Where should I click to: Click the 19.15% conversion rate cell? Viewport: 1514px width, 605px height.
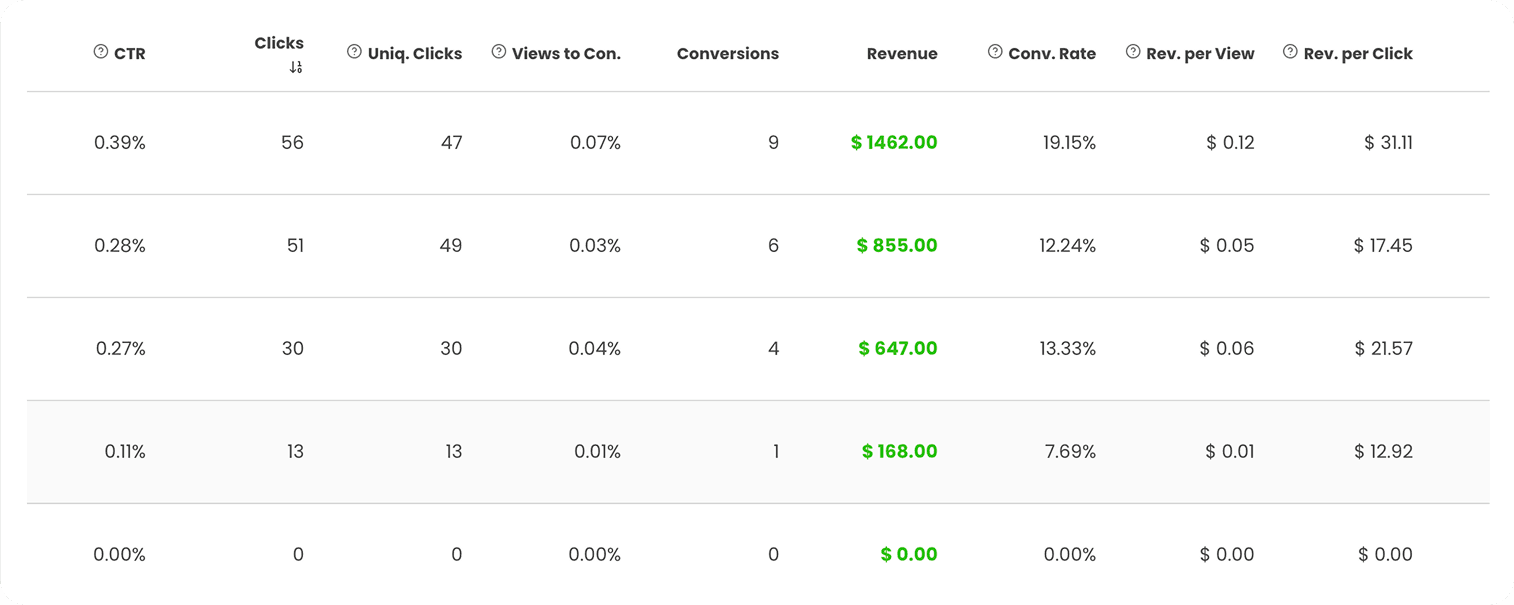pos(1067,142)
